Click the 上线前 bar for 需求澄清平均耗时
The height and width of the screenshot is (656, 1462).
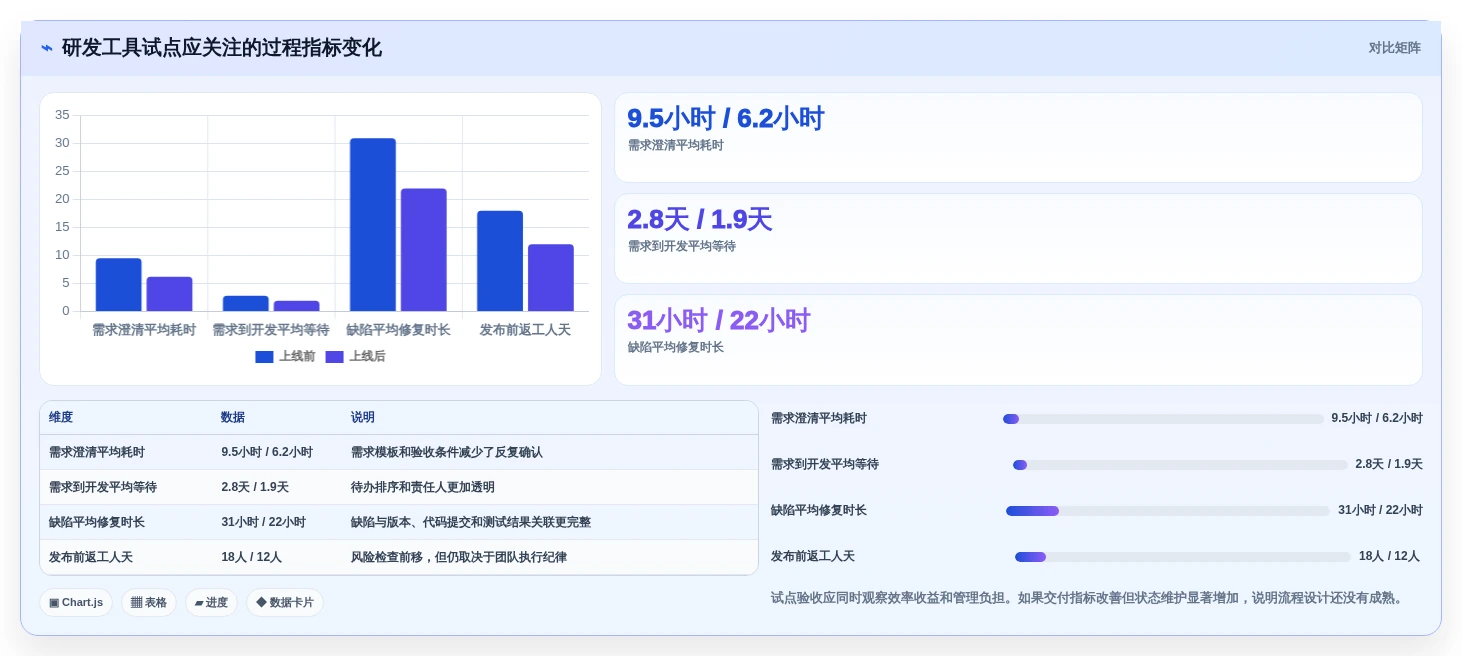point(118,285)
